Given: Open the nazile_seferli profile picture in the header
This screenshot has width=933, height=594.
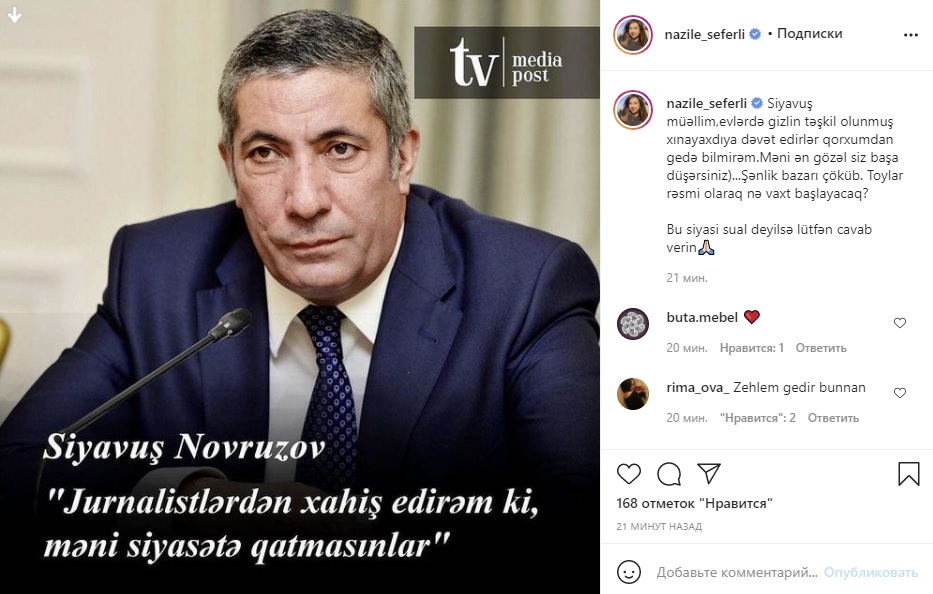Looking at the screenshot, I should 633,35.
